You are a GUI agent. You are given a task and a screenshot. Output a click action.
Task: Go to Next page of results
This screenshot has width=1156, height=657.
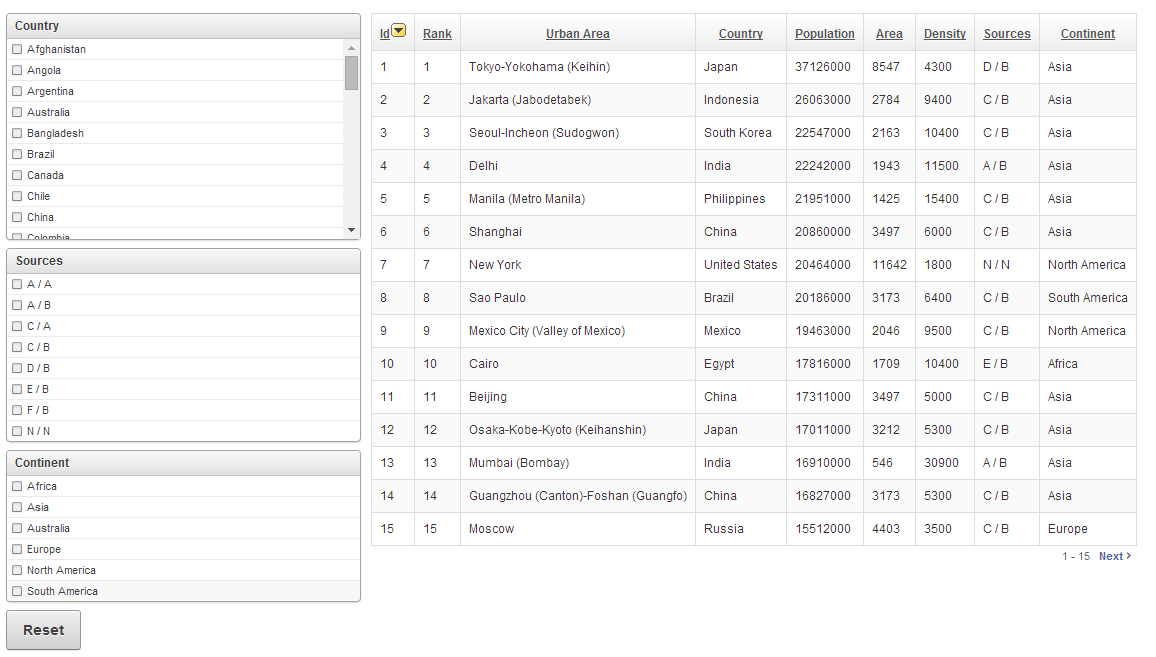click(1111, 556)
